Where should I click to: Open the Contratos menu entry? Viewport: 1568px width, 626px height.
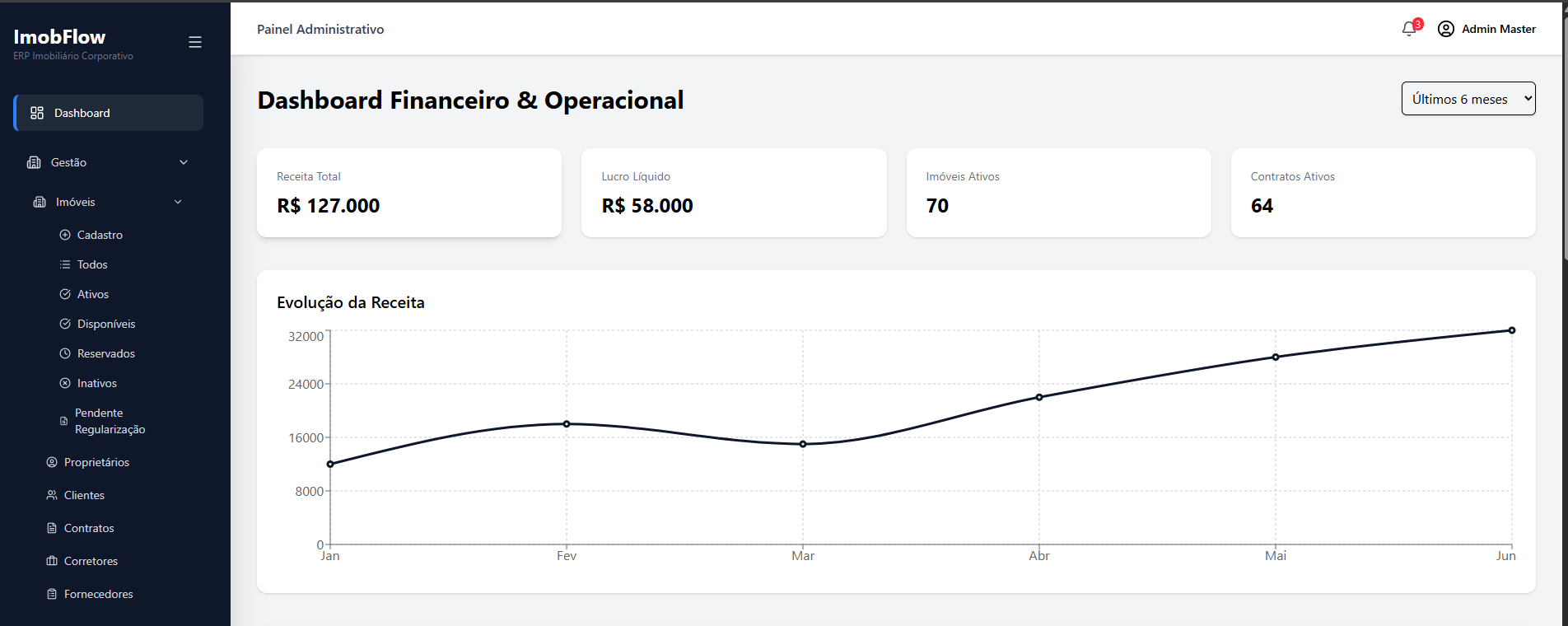(x=88, y=528)
